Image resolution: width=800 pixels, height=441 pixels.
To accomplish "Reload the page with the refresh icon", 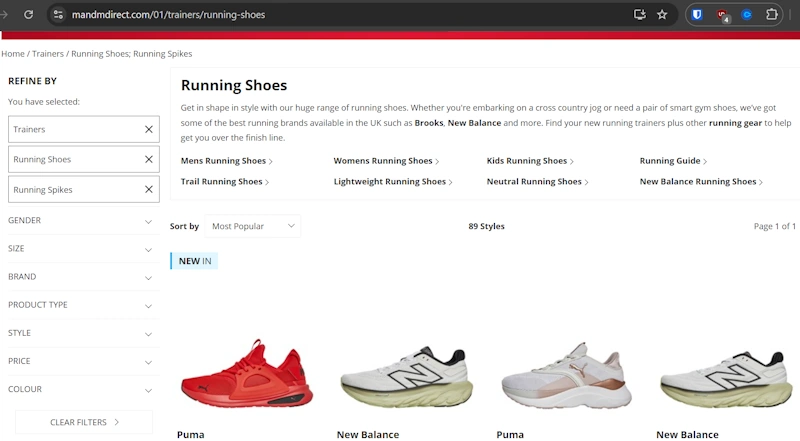I will click(29, 14).
